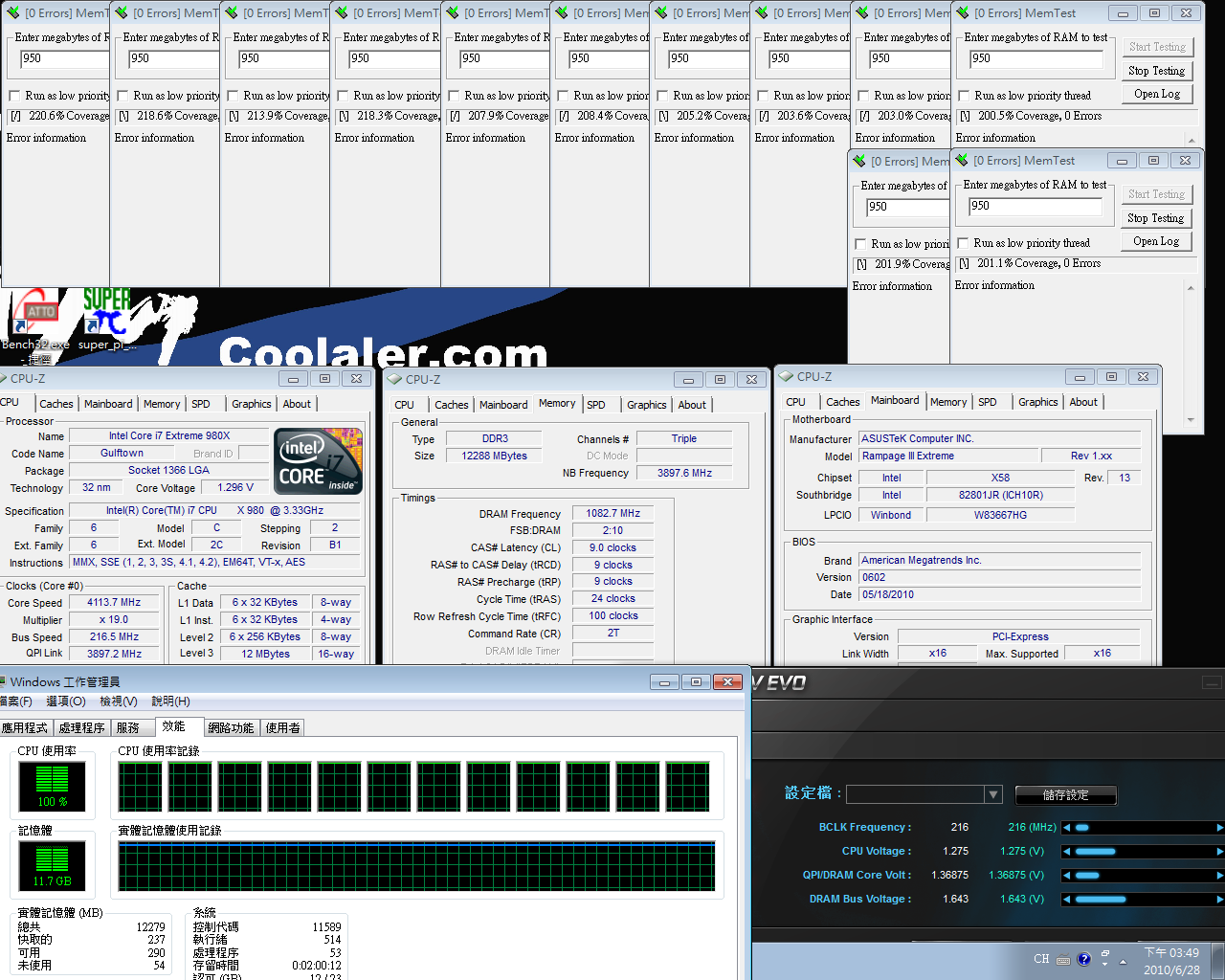Click the CPU Voltage slider bar
1225x980 pixels.
[x=1144, y=851]
